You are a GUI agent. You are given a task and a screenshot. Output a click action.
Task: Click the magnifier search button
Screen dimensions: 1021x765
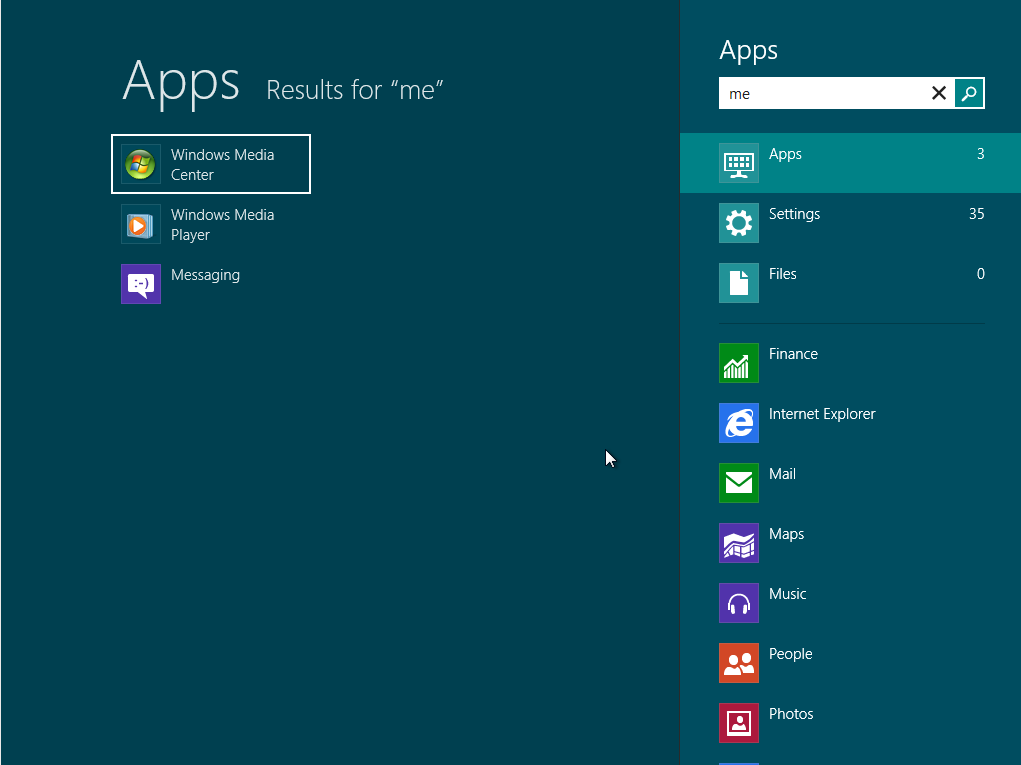[x=969, y=93]
